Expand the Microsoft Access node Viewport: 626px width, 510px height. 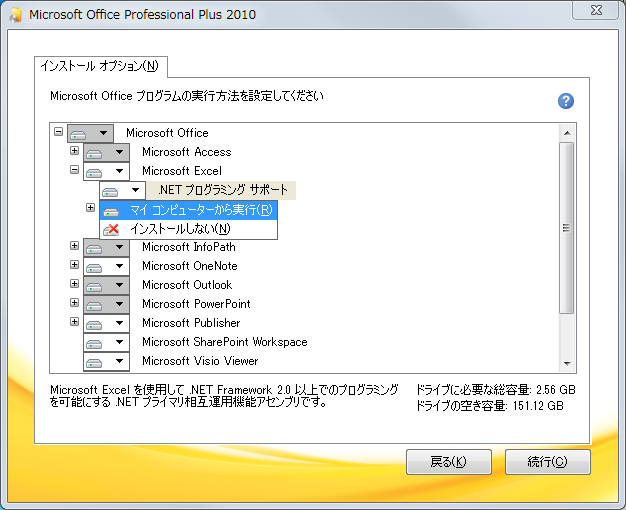pyautogui.click(x=74, y=151)
